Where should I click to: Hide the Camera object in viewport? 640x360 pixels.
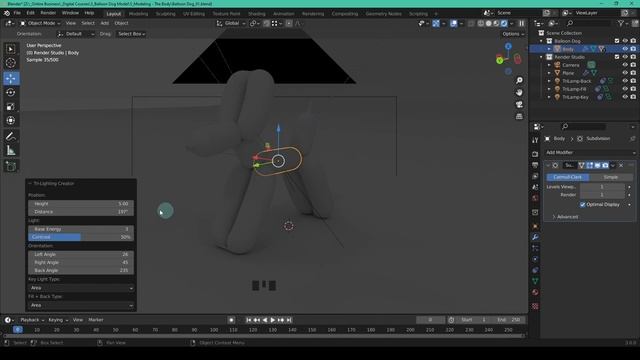click(x=625, y=65)
